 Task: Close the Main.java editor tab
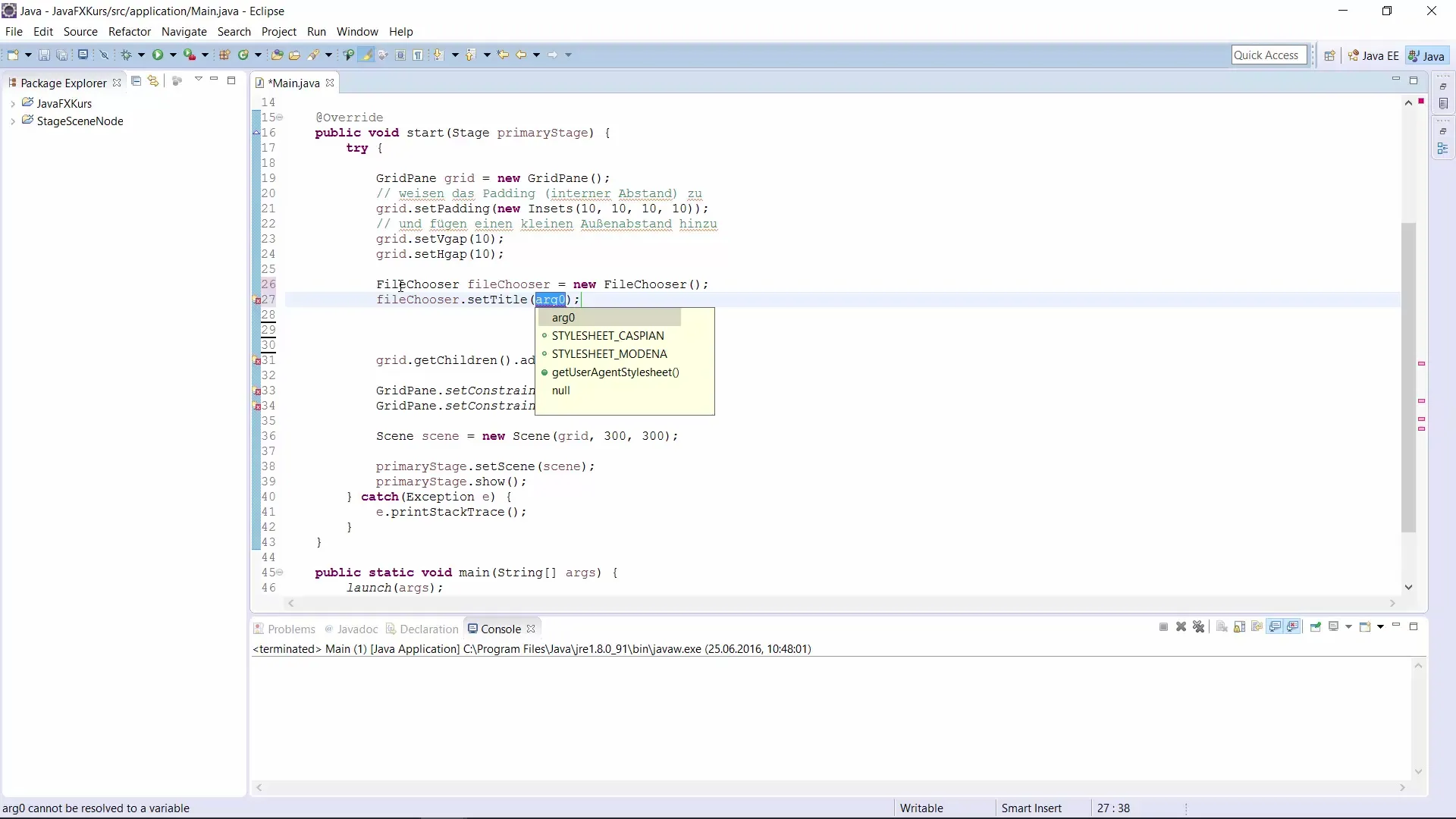tap(330, 83)
